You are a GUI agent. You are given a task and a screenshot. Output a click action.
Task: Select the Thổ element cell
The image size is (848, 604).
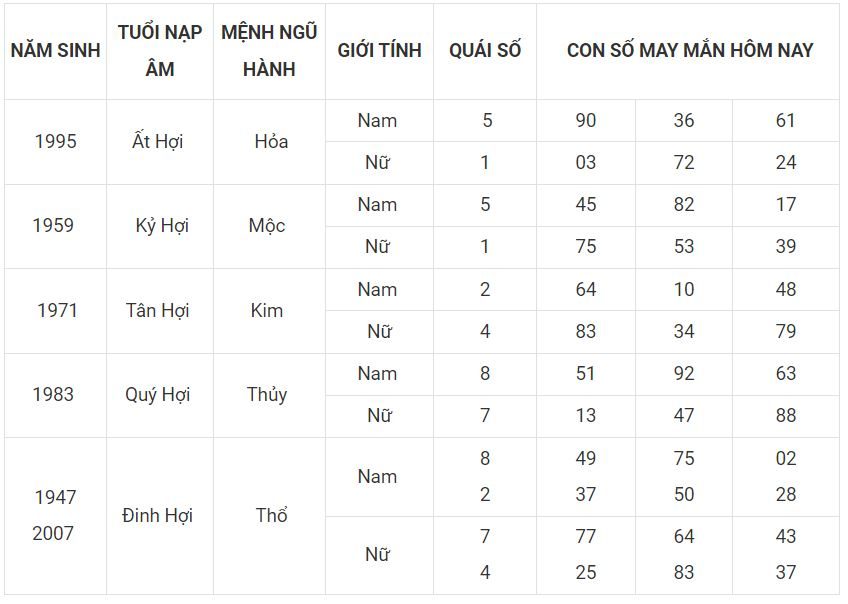[x=271, y=515]
